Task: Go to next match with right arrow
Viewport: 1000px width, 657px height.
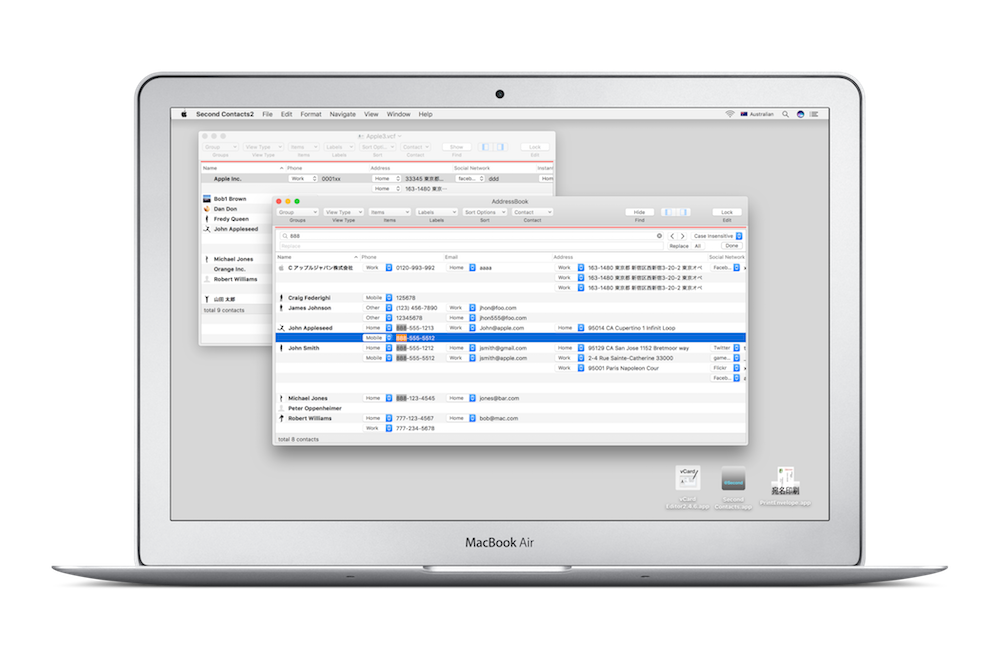Action: pos(682,236)
